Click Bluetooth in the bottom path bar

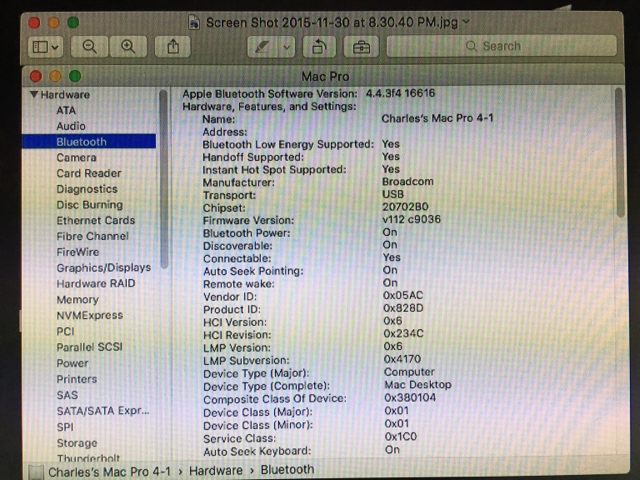coord(287,470)
